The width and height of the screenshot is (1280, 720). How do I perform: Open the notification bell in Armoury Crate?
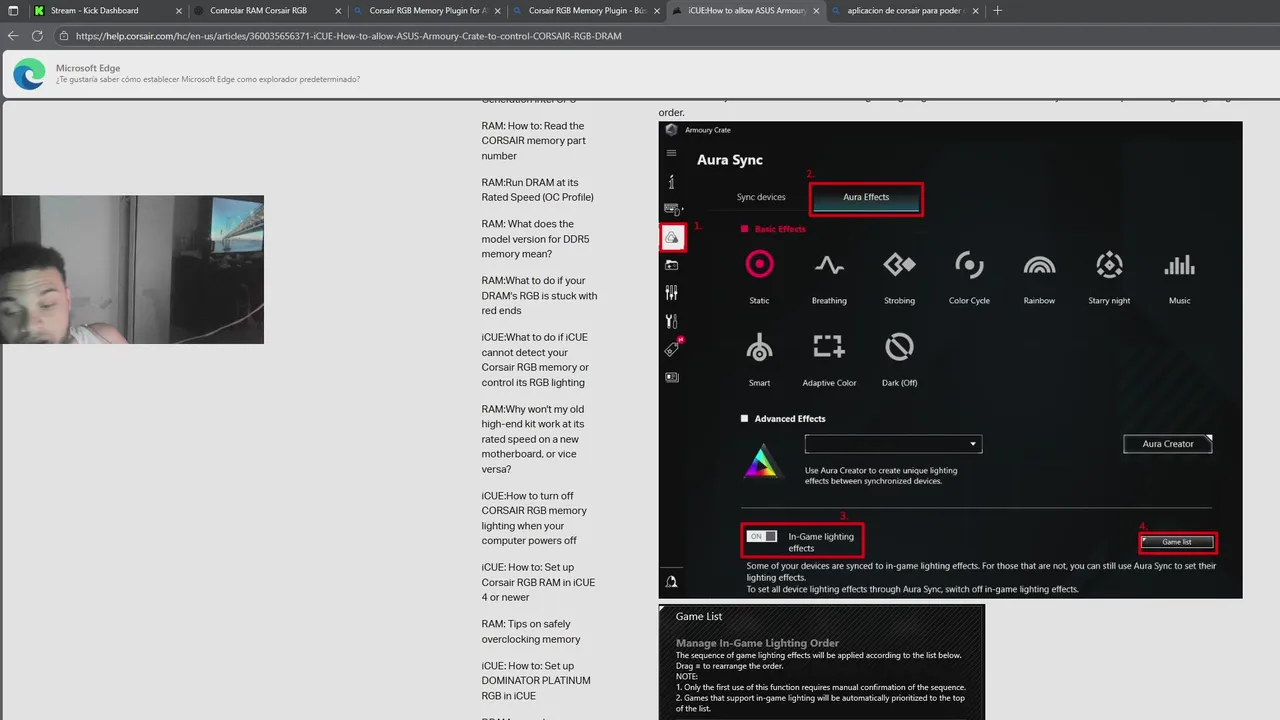pos(671,581)
